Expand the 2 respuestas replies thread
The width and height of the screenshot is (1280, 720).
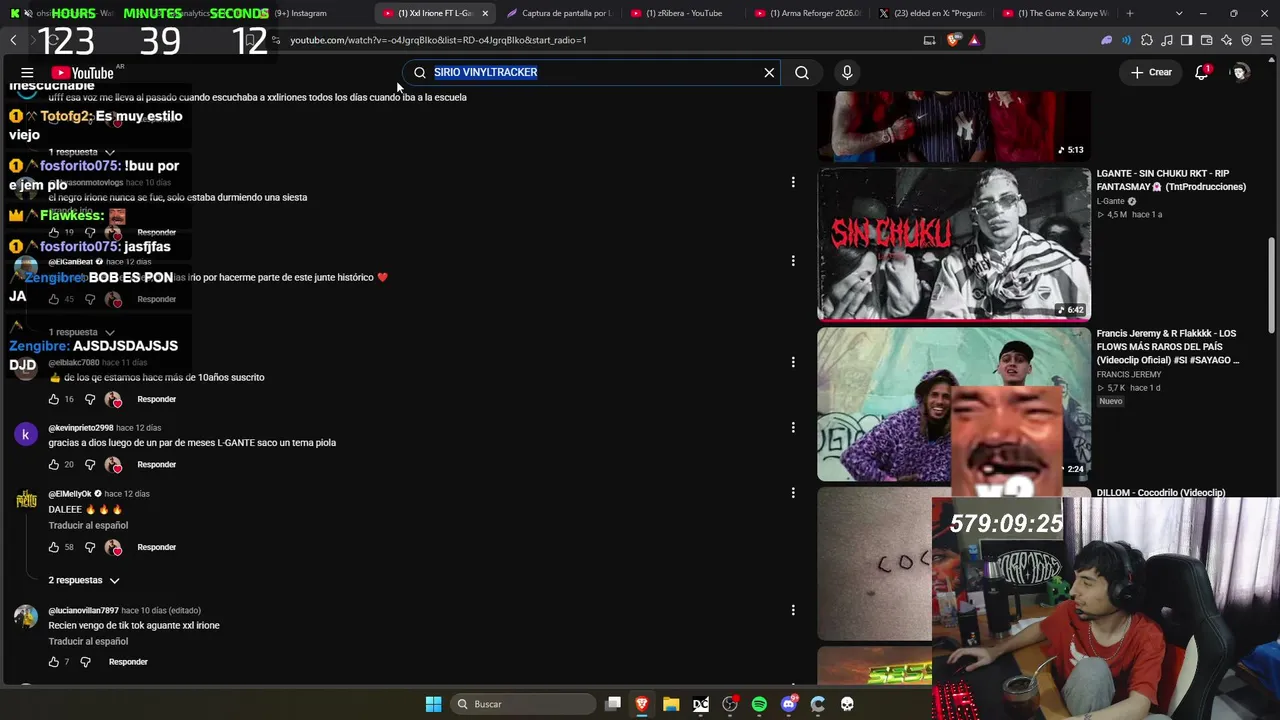pyautogui.click(x=84, y=580)
